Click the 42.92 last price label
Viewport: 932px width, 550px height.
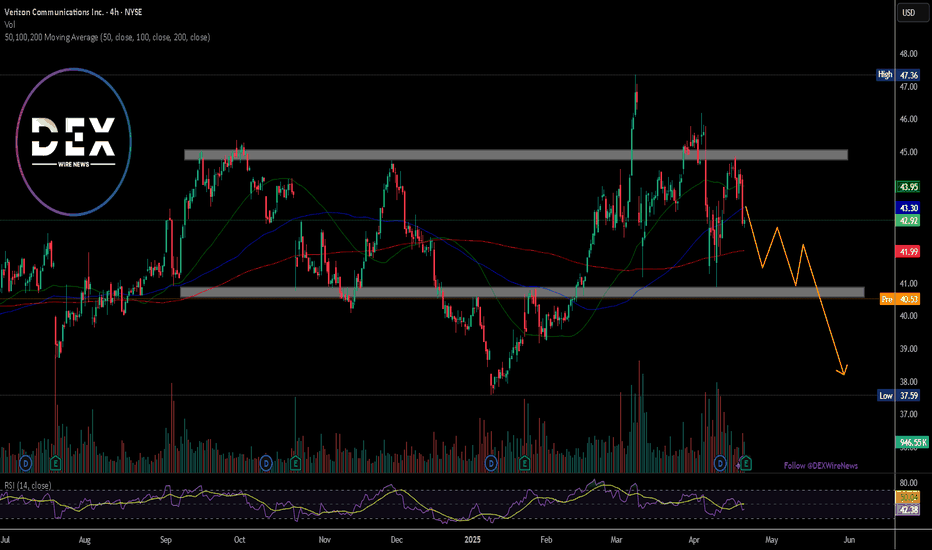coord(908,221)
